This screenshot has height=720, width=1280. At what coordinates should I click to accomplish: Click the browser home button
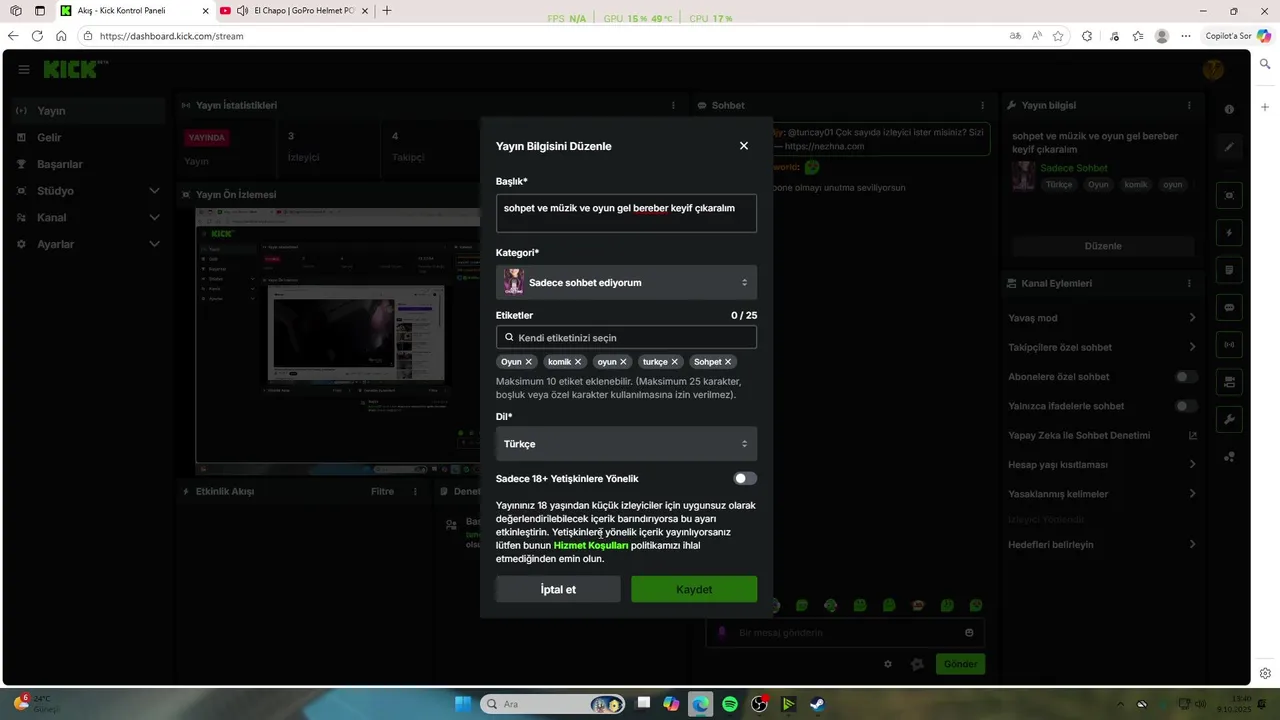61,36
